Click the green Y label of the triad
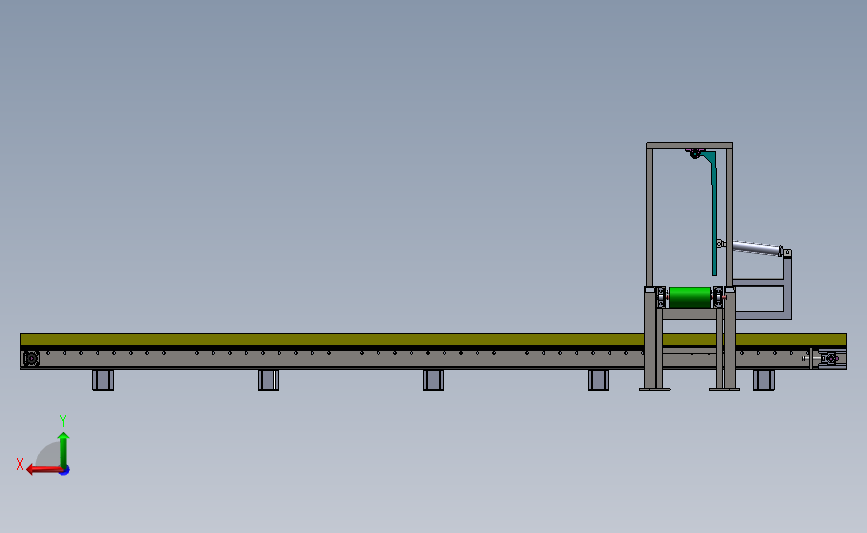Screen dimensions: 867x533 tap(63, 421)
